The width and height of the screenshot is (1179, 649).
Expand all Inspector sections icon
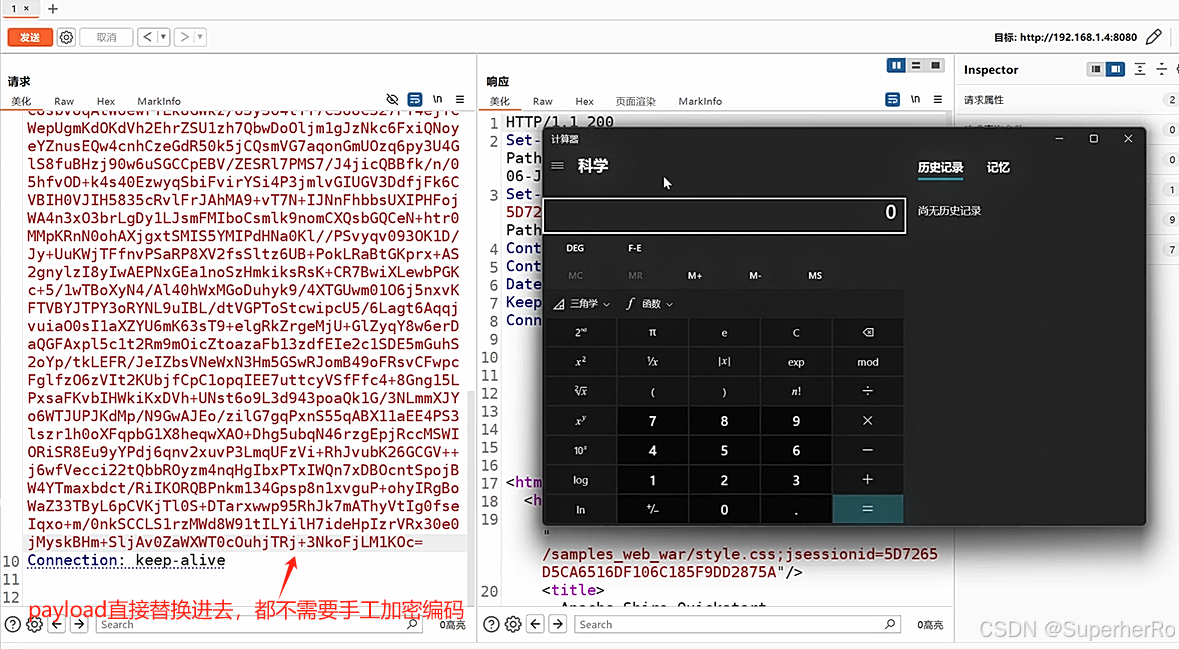(1140, 69)
